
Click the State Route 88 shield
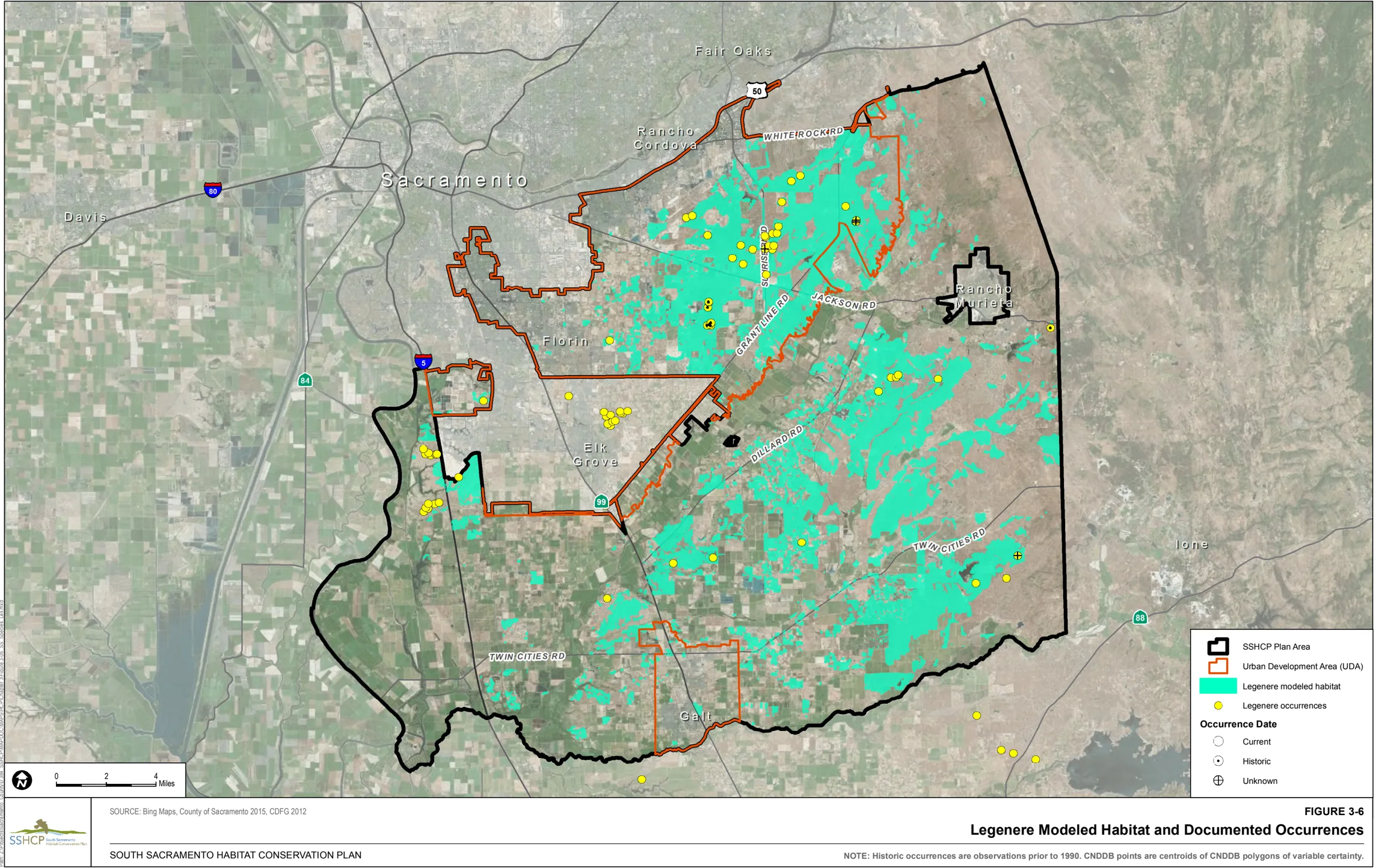[1140, 617]
